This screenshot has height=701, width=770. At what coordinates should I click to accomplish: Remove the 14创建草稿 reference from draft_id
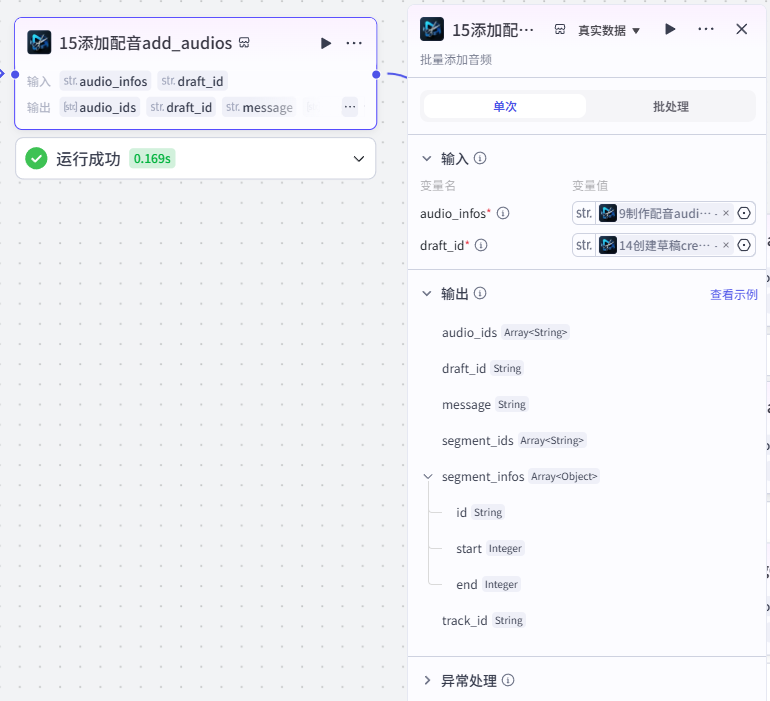coord(726,245)
